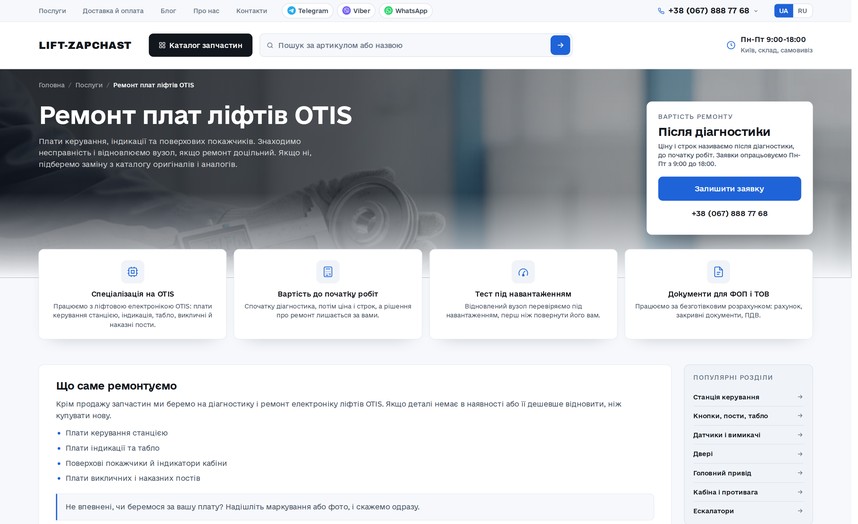Click the Не впевнені note box text

click(x=242, y=507)
